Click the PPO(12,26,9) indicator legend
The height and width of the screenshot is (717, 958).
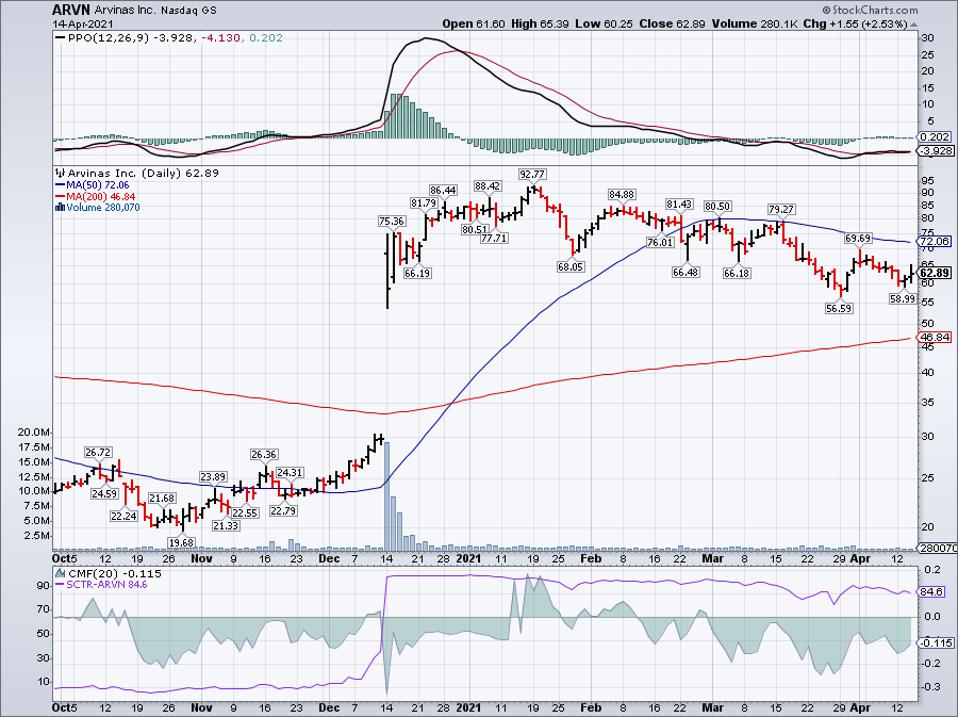click(x=169, y=38)
